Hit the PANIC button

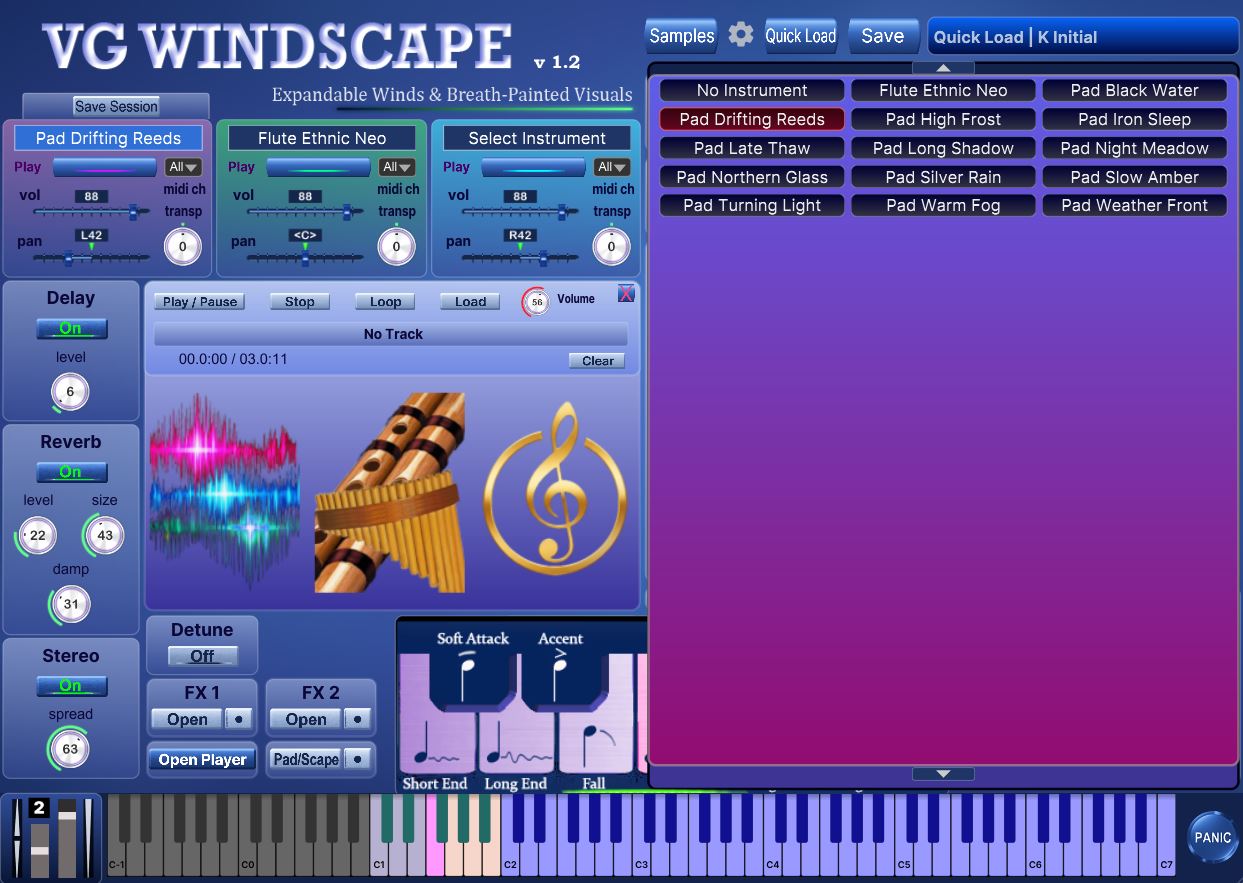click(x=1212, y=837)
